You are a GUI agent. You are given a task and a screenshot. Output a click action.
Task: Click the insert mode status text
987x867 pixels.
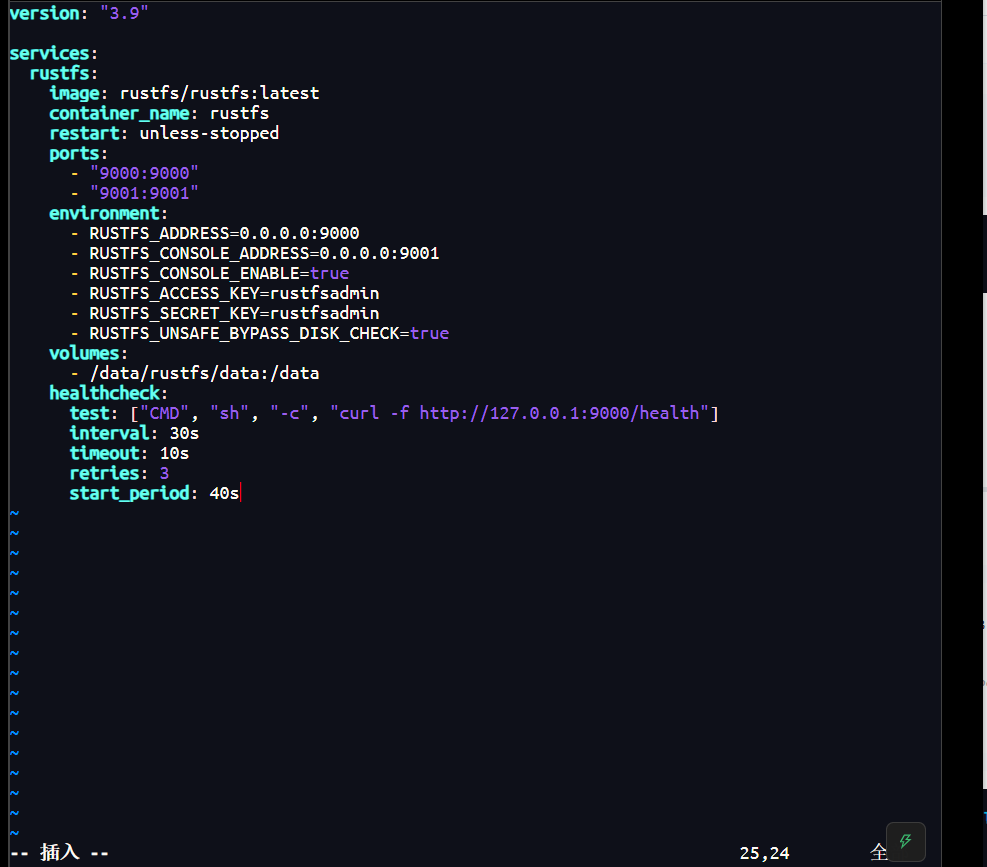click(59, 853)
